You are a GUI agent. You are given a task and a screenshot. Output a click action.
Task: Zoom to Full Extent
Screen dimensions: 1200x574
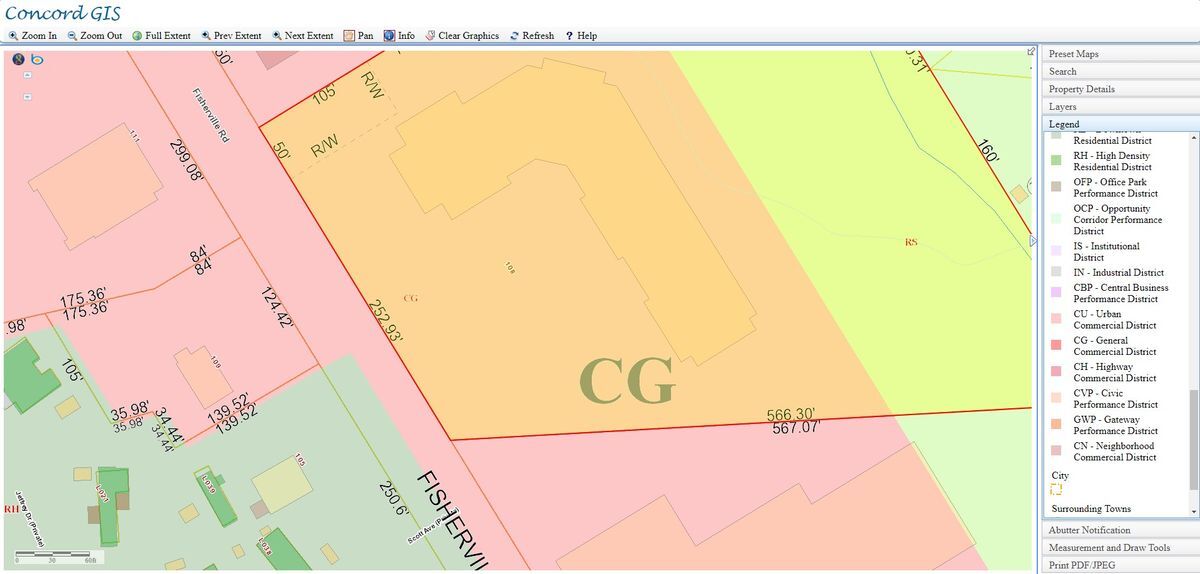point(160,36)
